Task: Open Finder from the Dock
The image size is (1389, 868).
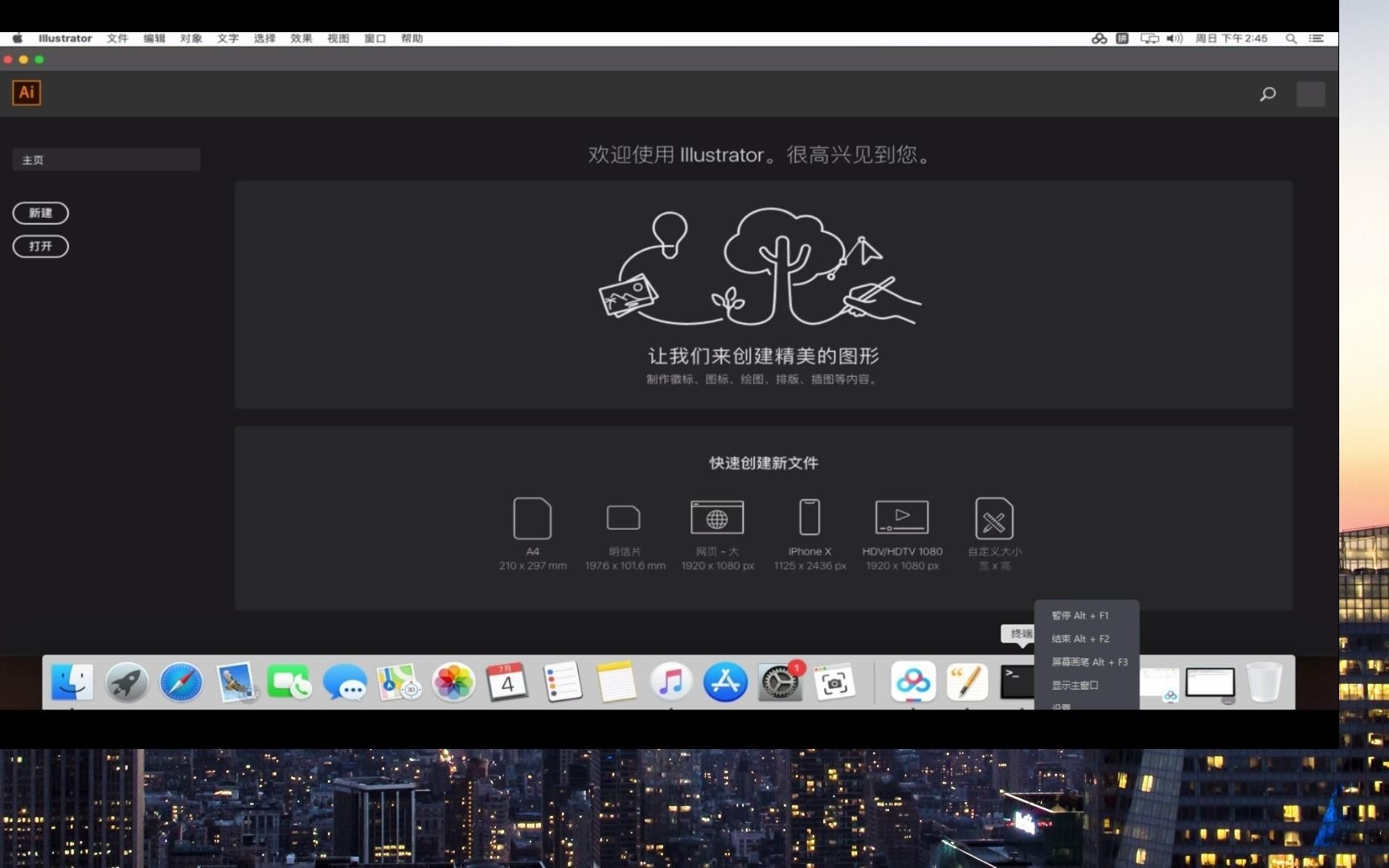Action: pos(72,682)
